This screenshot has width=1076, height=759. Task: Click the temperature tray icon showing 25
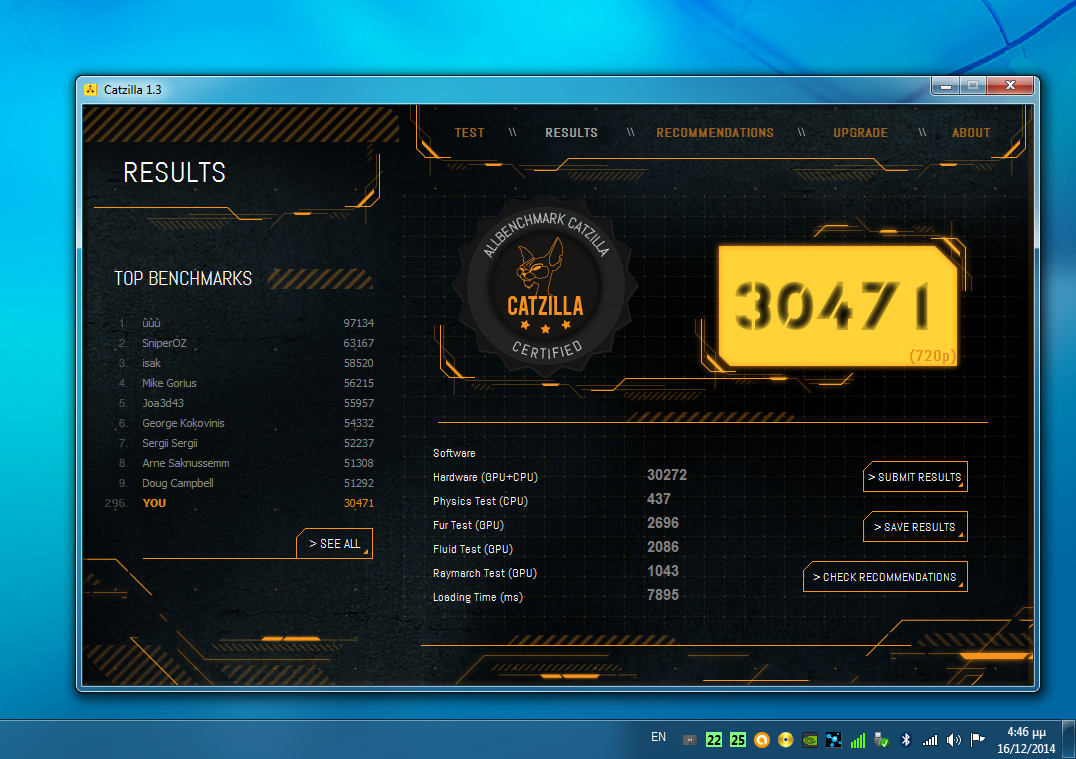tap(738, 740)
